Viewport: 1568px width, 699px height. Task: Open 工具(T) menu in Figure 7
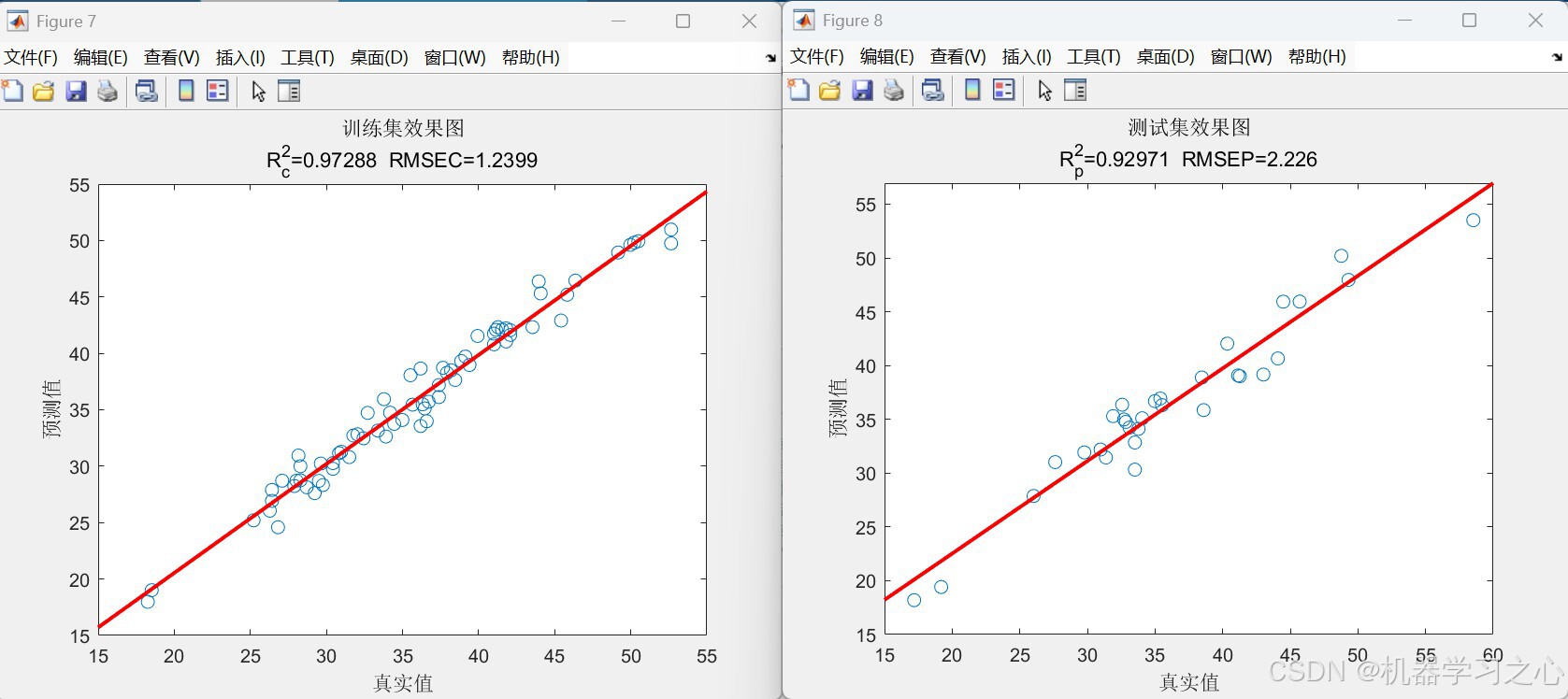(308, 57)
